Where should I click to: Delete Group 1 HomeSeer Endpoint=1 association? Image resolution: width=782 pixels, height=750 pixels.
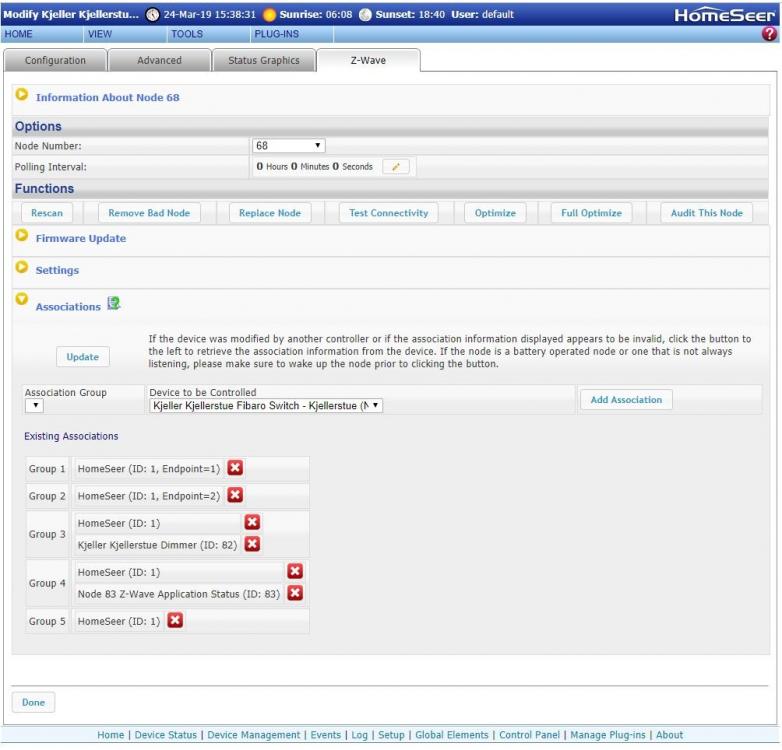click(235, 469)
